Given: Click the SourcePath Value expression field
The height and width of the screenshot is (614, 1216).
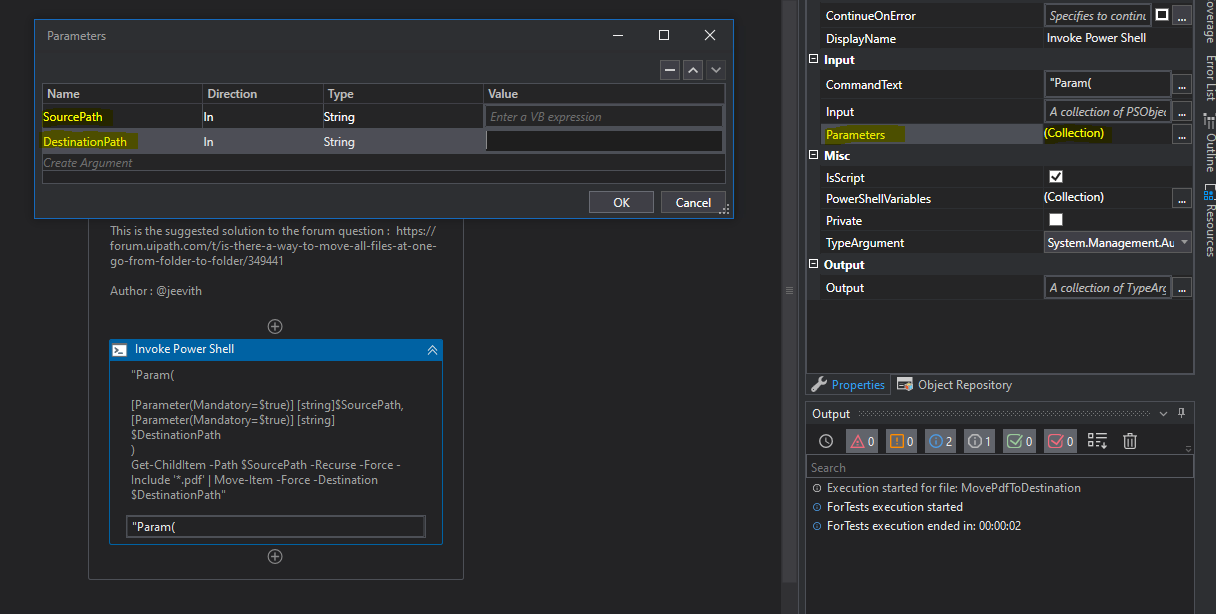Looking at the screenshot, I should [604, 117].
